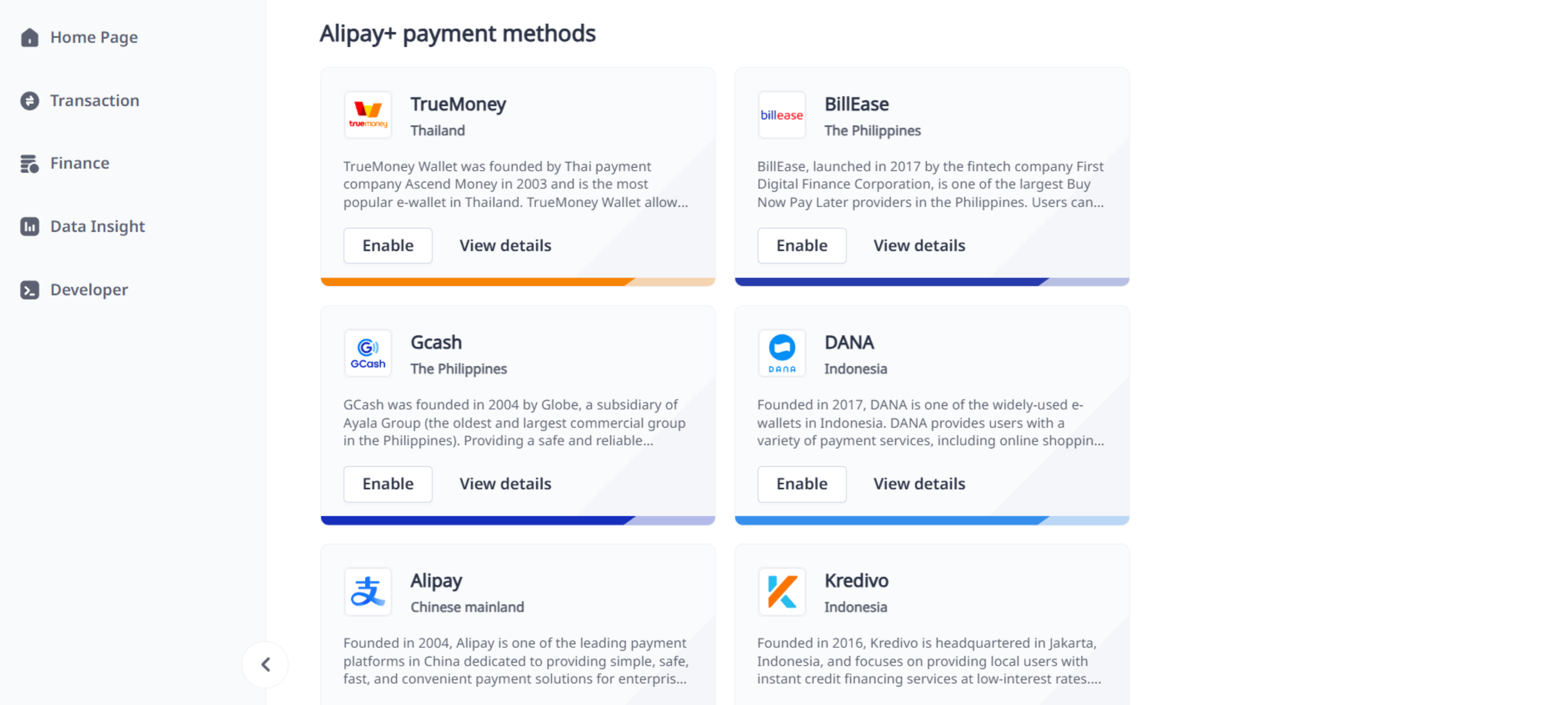This screenshot has width=1568, height=705.
Task: Collapse the sidebar using the chevron
Action: pyautogui.click(x=266, y=664)
